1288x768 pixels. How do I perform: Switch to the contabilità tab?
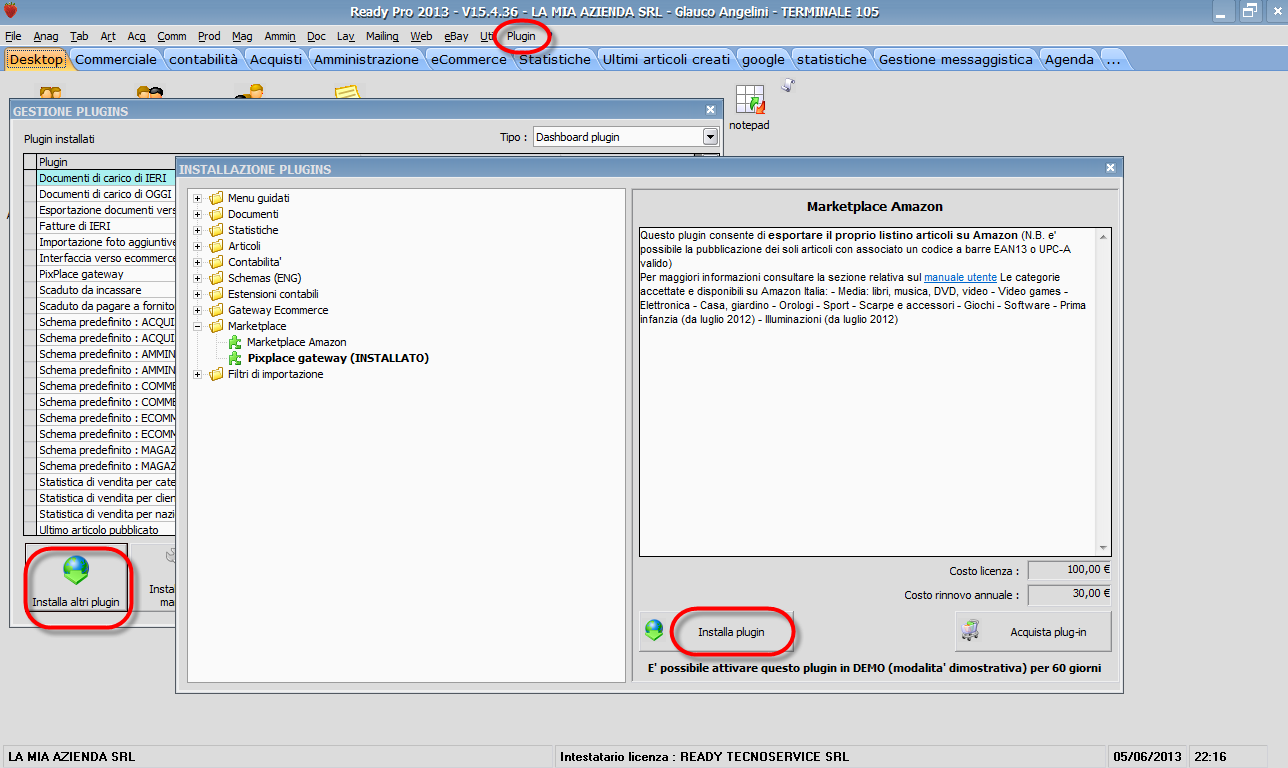click(x=204, y=59)
